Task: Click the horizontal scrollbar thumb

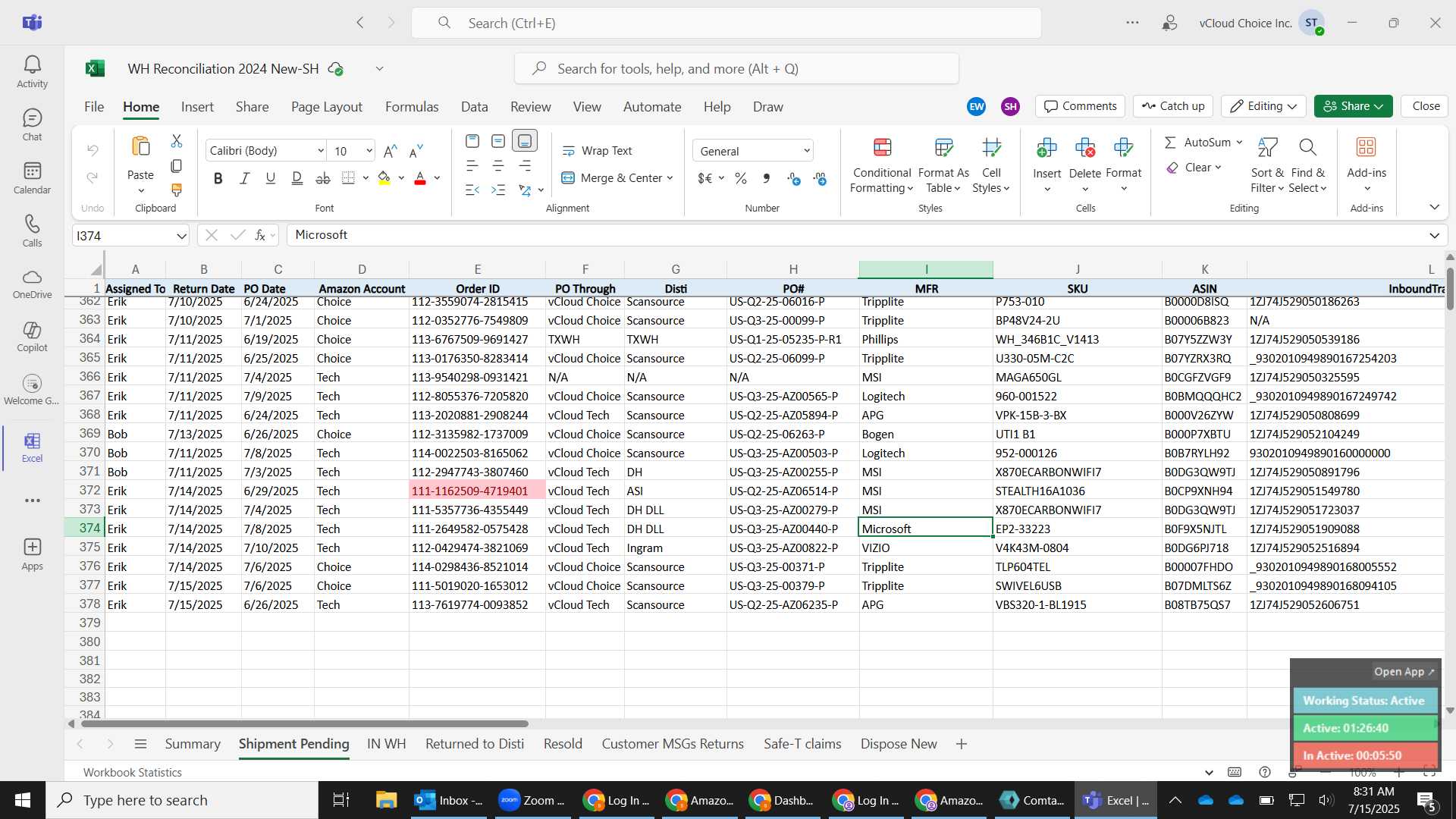Action: [x=305, y=724]
